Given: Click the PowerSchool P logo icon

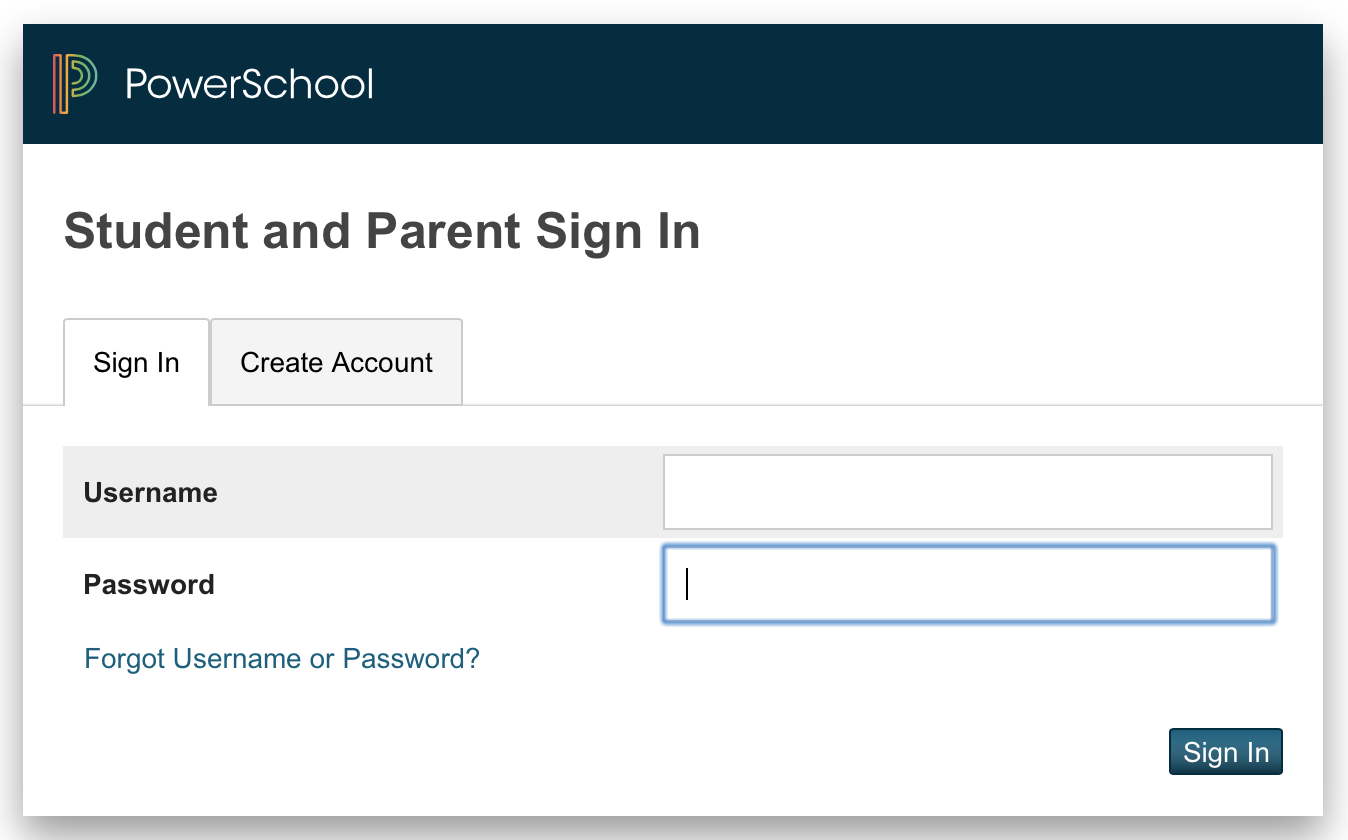Looking at the screenshot, I should [x=75, y=84].
